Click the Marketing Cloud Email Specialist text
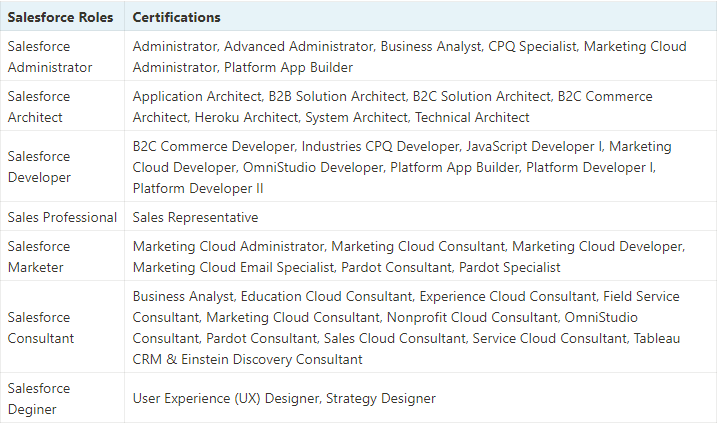 click(233, 267)
